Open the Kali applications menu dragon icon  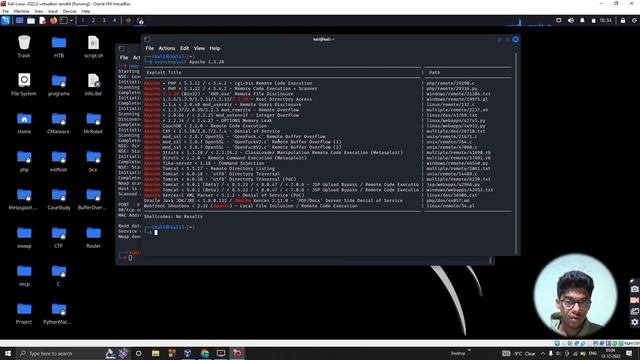pos(5,20)
